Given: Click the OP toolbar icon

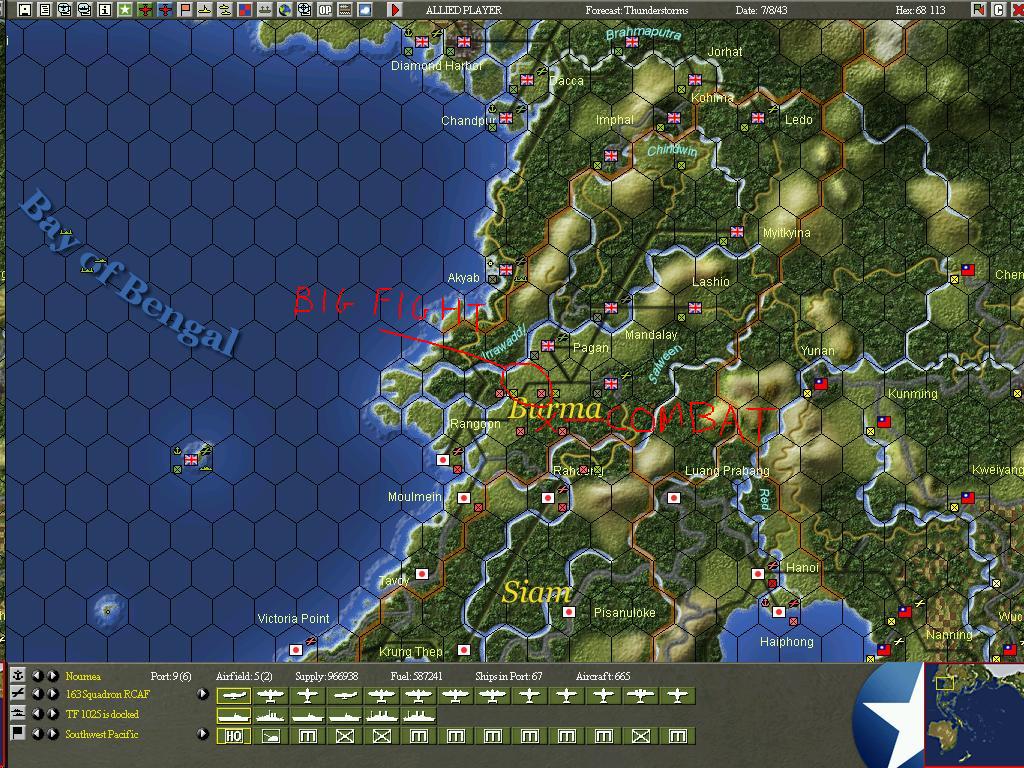Looking at the screenshot, I should pyautogui.click(x=325, y=10).
